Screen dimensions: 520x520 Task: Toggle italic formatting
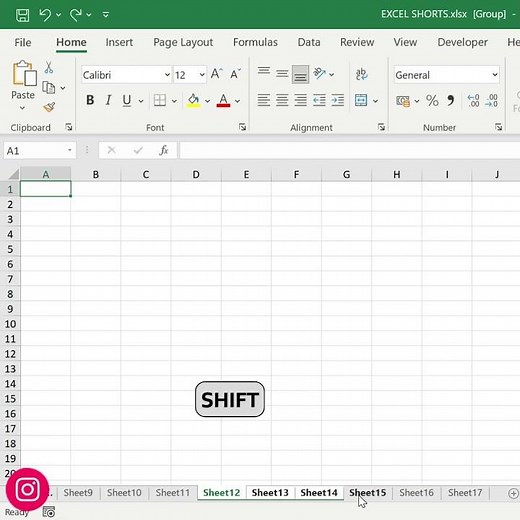(108, 100)
